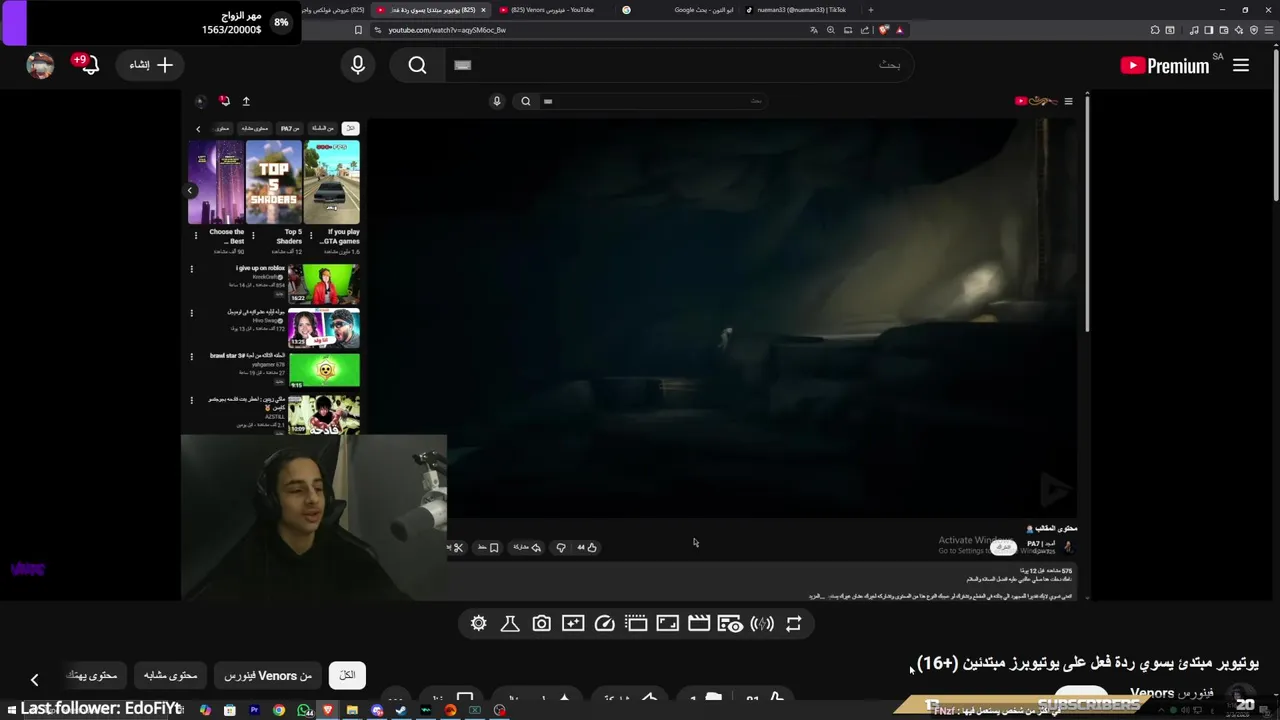The image size is (1280, 720).
Task: Click the lightning boost icon in the player toolbar
Action: click(762, 624)
